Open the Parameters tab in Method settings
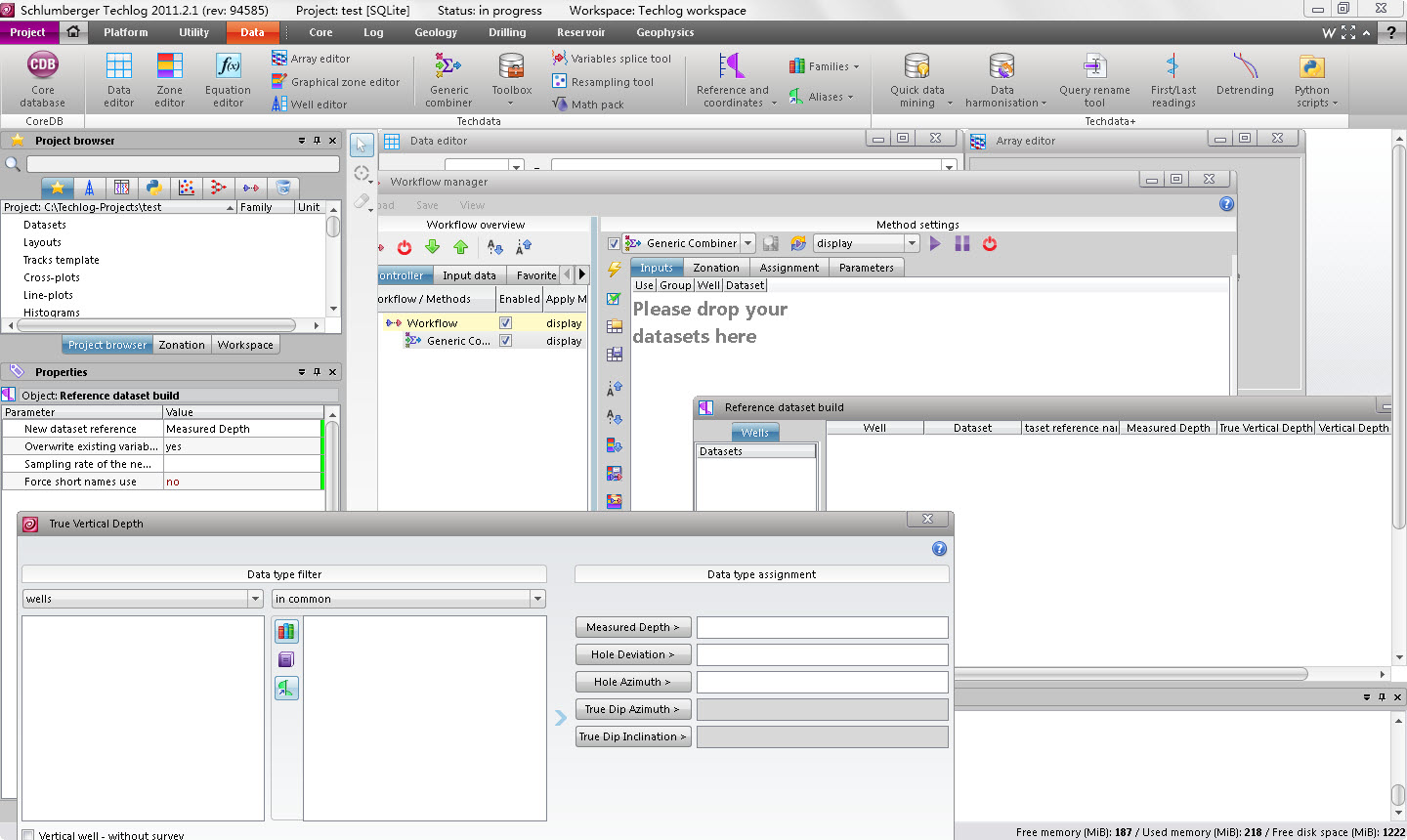Viewport: 1407px width, 840px height. 866,268
